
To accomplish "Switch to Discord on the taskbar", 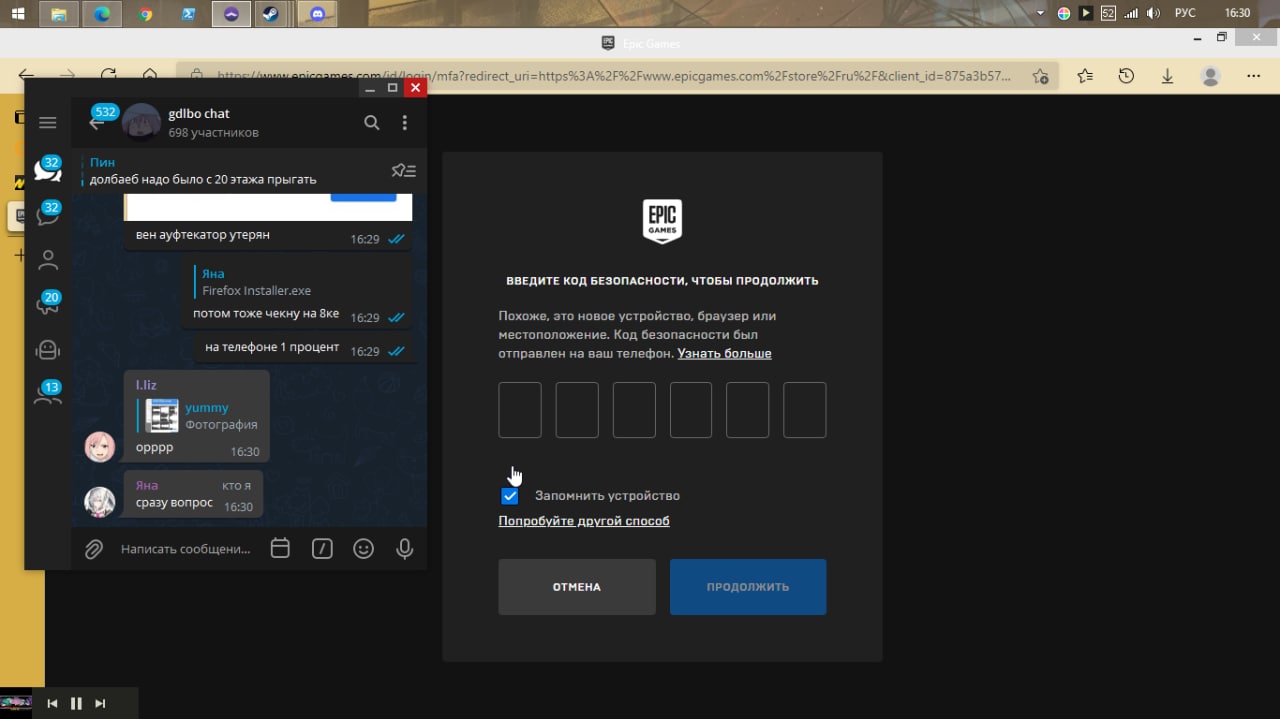I will [x=317, y=14].
